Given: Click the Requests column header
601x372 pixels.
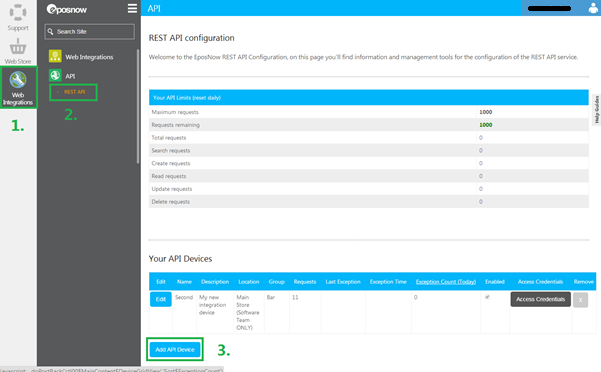Looking at the screenshot, I should [x=305, y=282].
